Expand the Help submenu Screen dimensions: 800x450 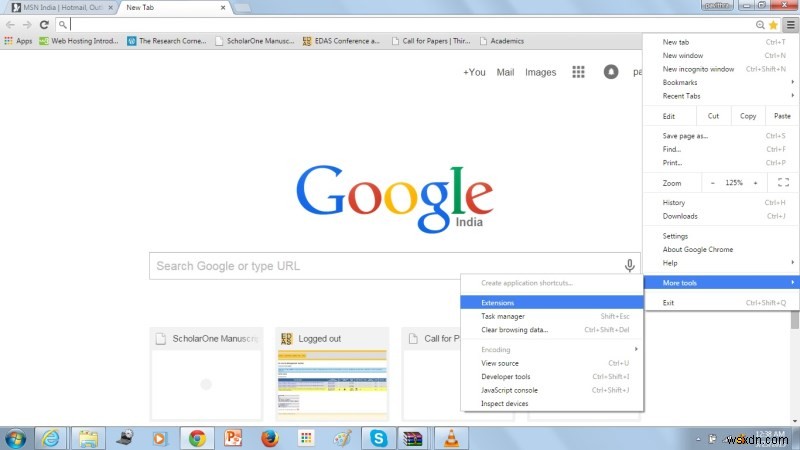[721, 263]
